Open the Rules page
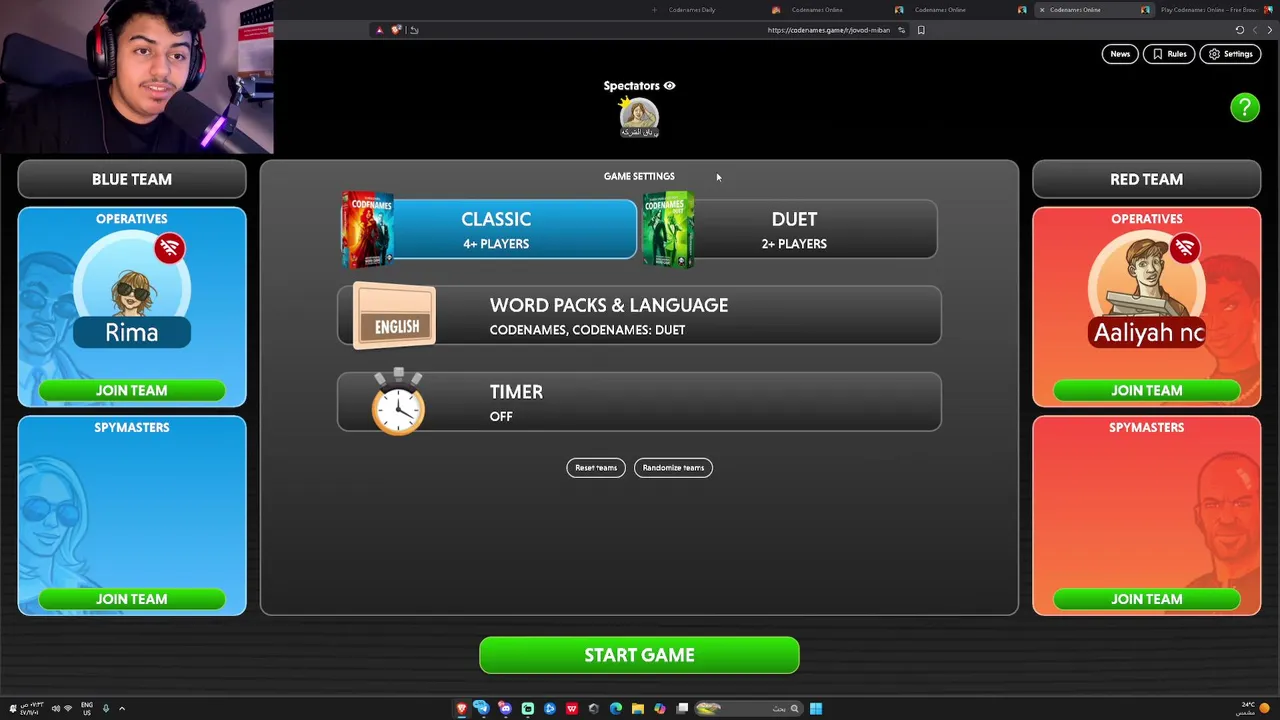The height and width of the screenshot is (720, 1280). click(x=1169, y=54)
